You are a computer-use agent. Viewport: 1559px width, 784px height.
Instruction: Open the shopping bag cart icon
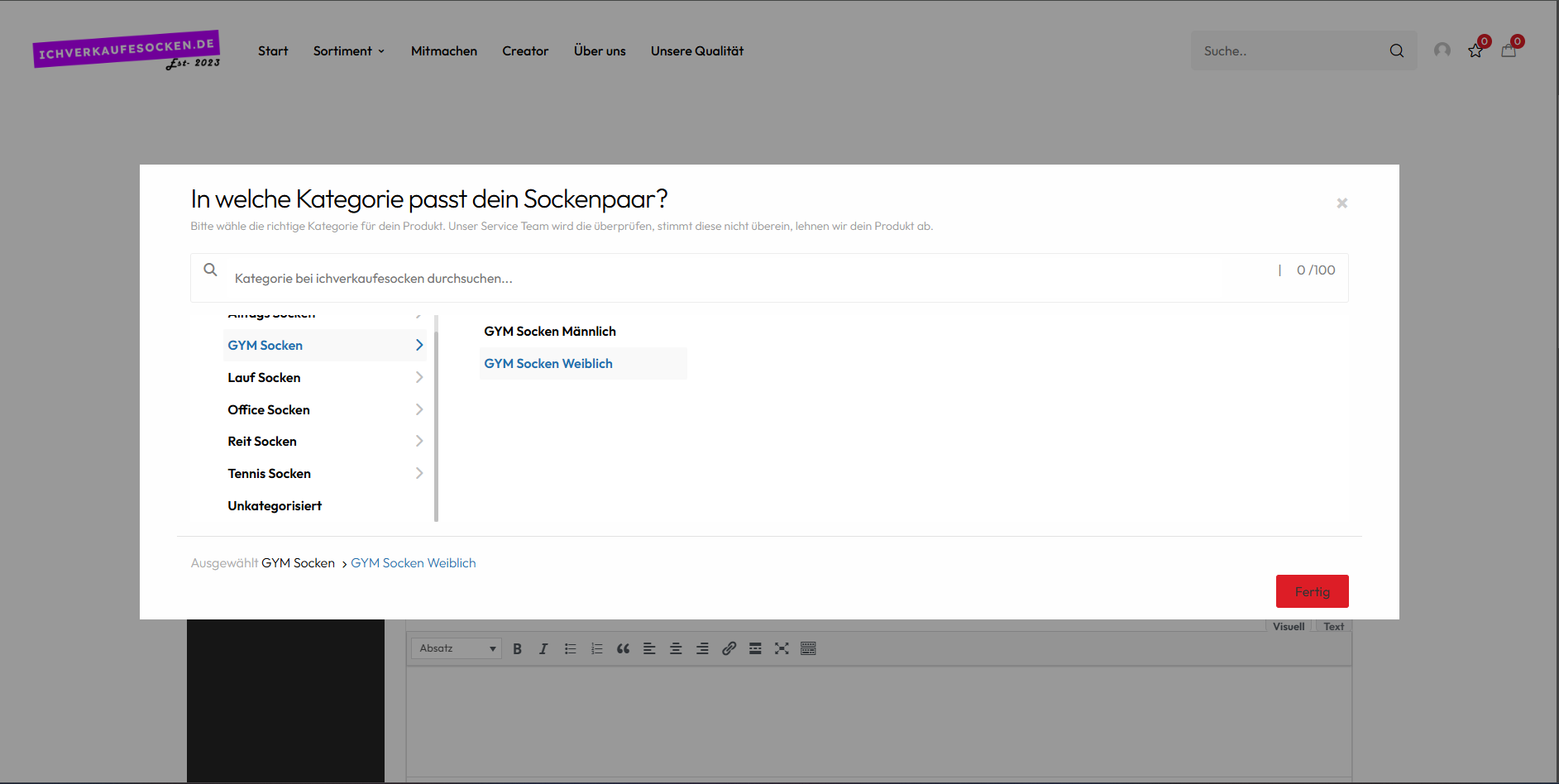(1509, 51)
